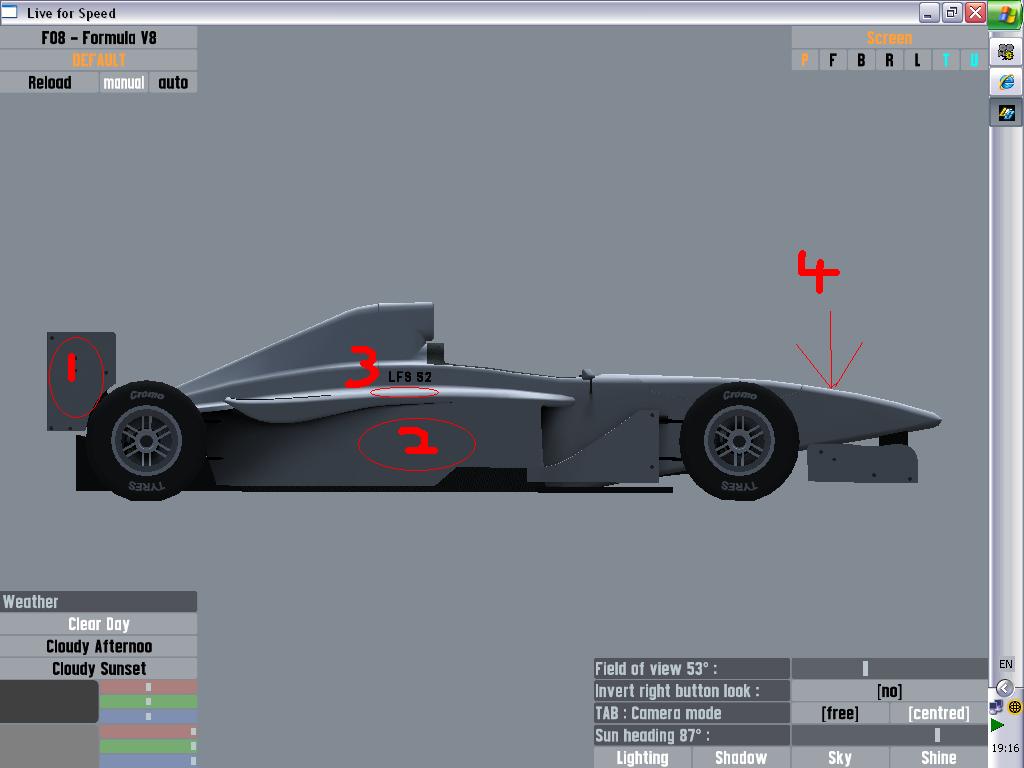Click the Live for Speed taskbar icon
Image resolution: width=1024 pixels, height=768 pixels.
coord(1006,113)
